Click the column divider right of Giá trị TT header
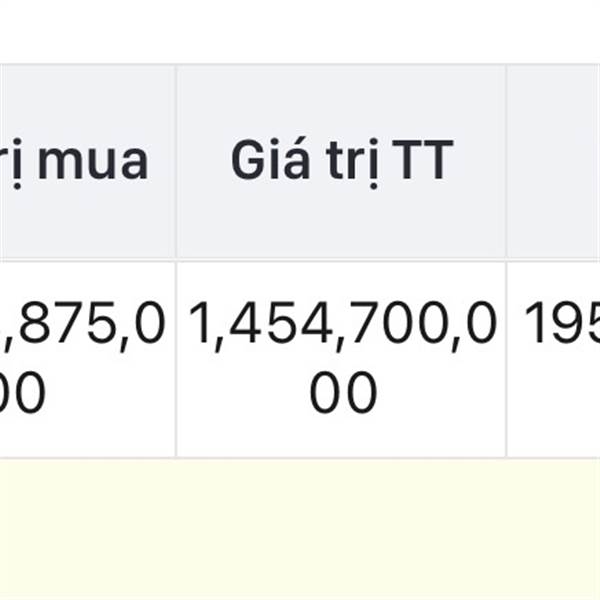 [507, 161]
